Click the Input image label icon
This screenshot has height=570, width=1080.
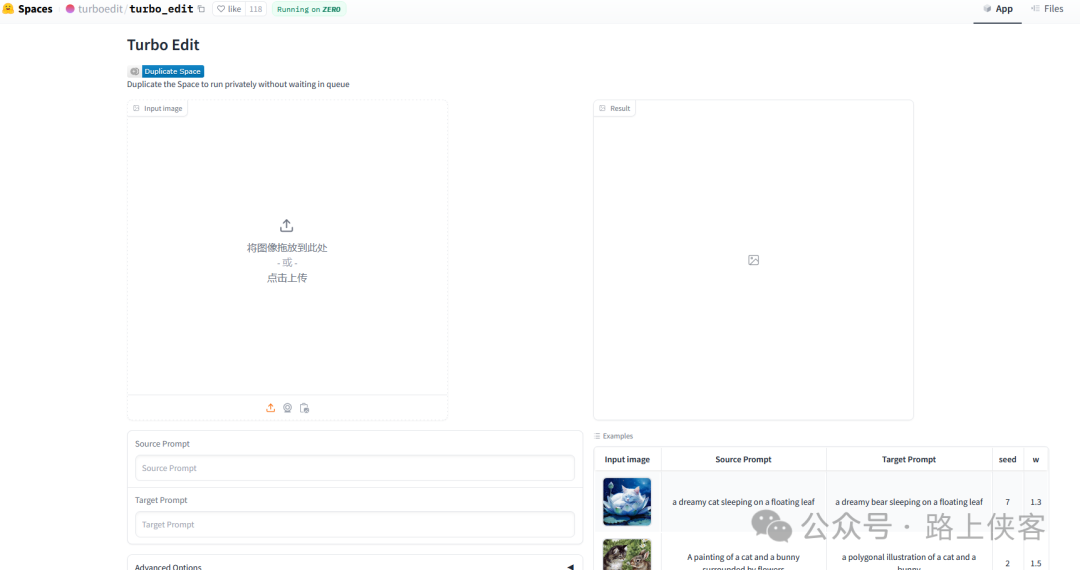136,108
